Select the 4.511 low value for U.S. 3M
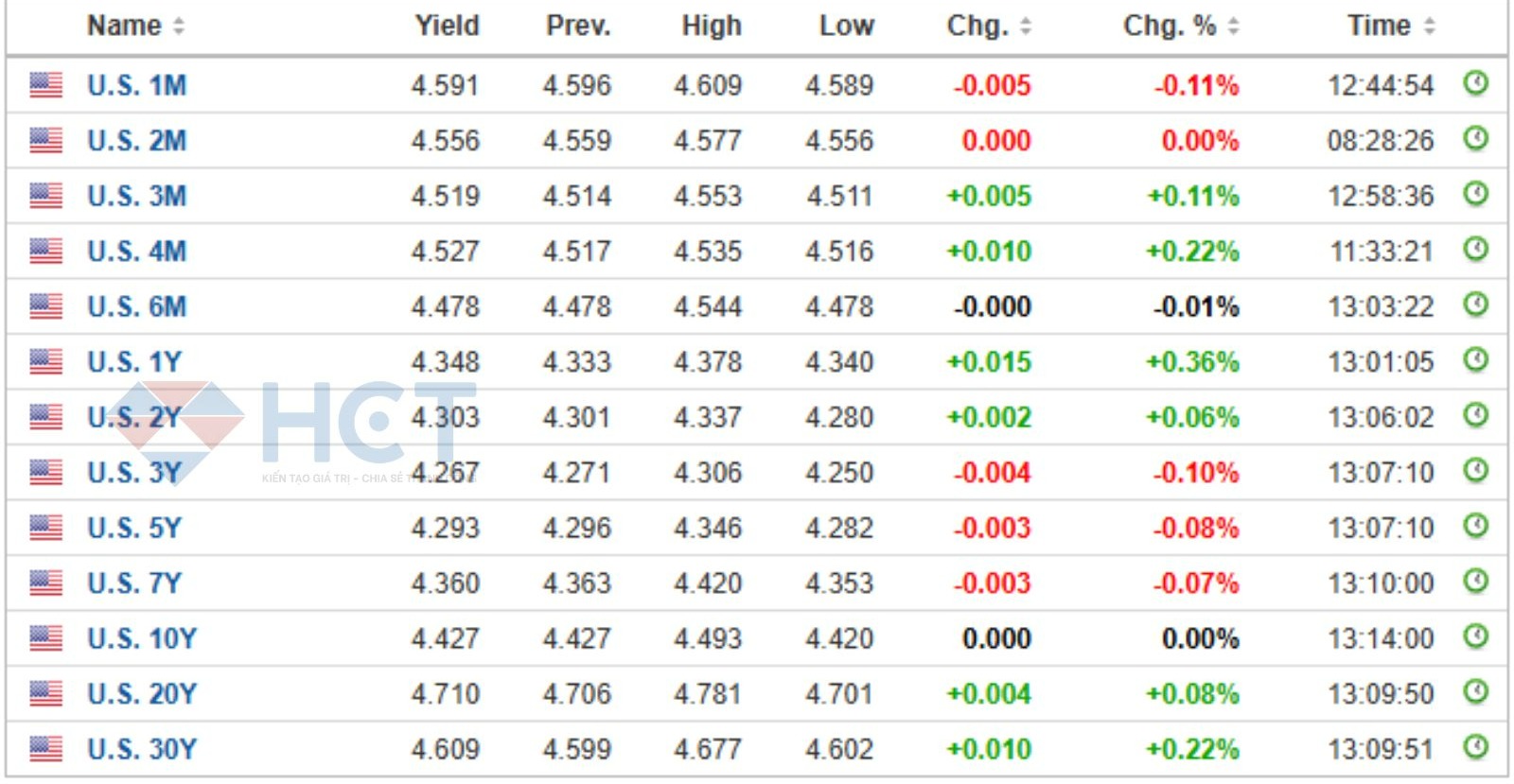Image resolution: width=1514 pixels, height=784 pixels. click(839, 196)
